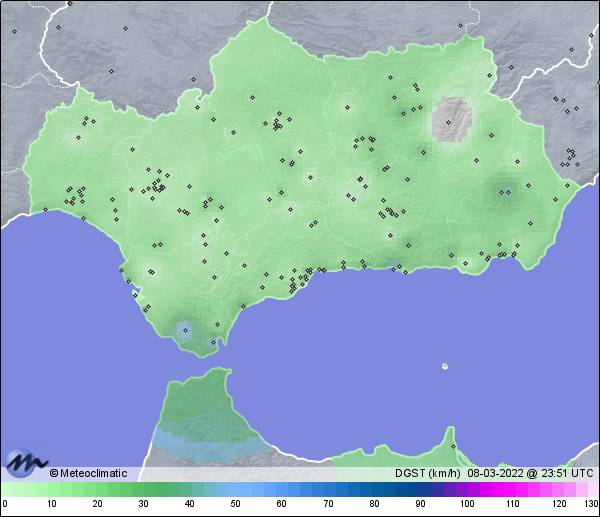Click scale value 50 on legend

click(235, 504)
